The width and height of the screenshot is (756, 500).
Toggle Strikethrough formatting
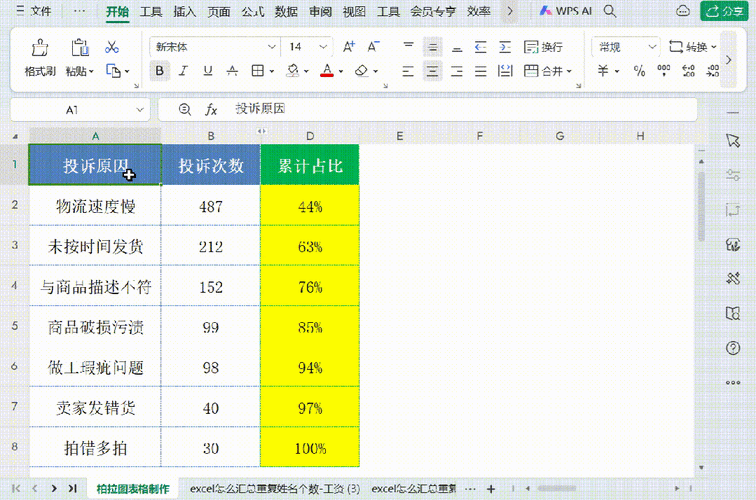pyautogui.click(x=232, y=71)
